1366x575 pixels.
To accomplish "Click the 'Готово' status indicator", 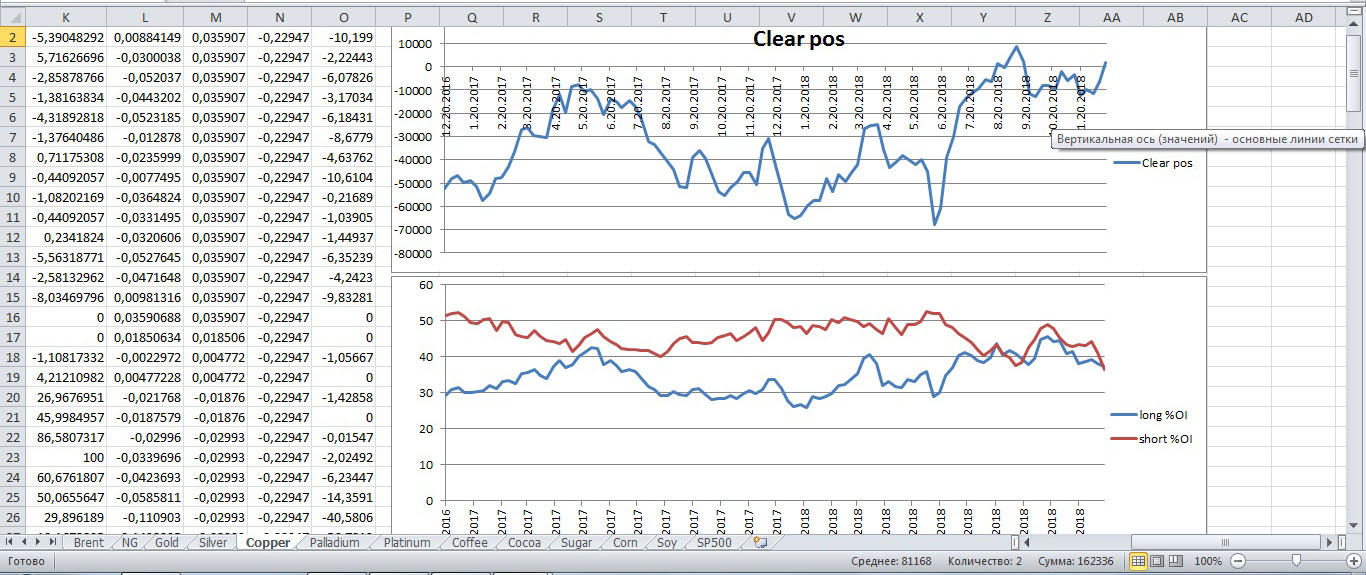I will pyautogui.click(x=25, y=561).
